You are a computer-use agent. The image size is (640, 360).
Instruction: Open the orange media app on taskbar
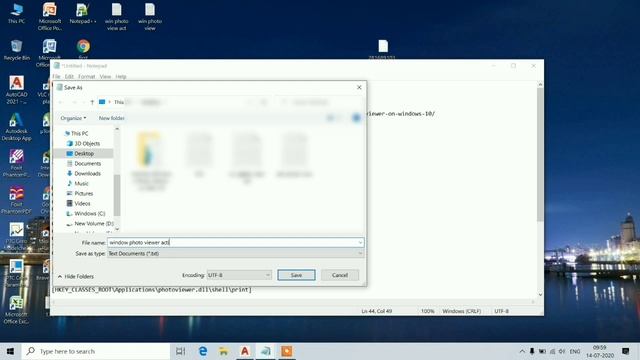click(x=287, y=351)
